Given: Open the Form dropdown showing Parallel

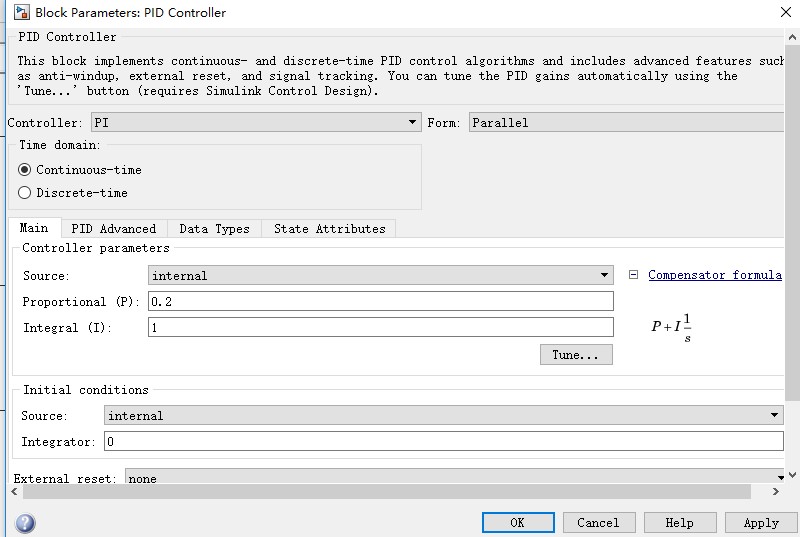Looking at the screenshot, I should 626,123.
